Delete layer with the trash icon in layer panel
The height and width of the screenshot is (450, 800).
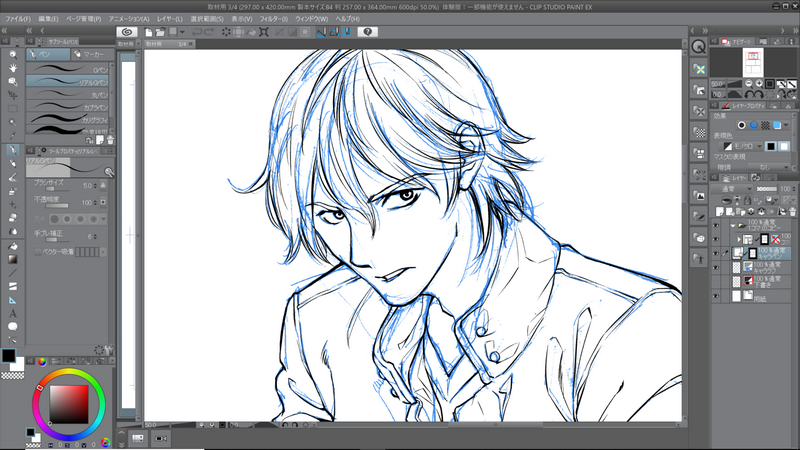tap(792, 211)
